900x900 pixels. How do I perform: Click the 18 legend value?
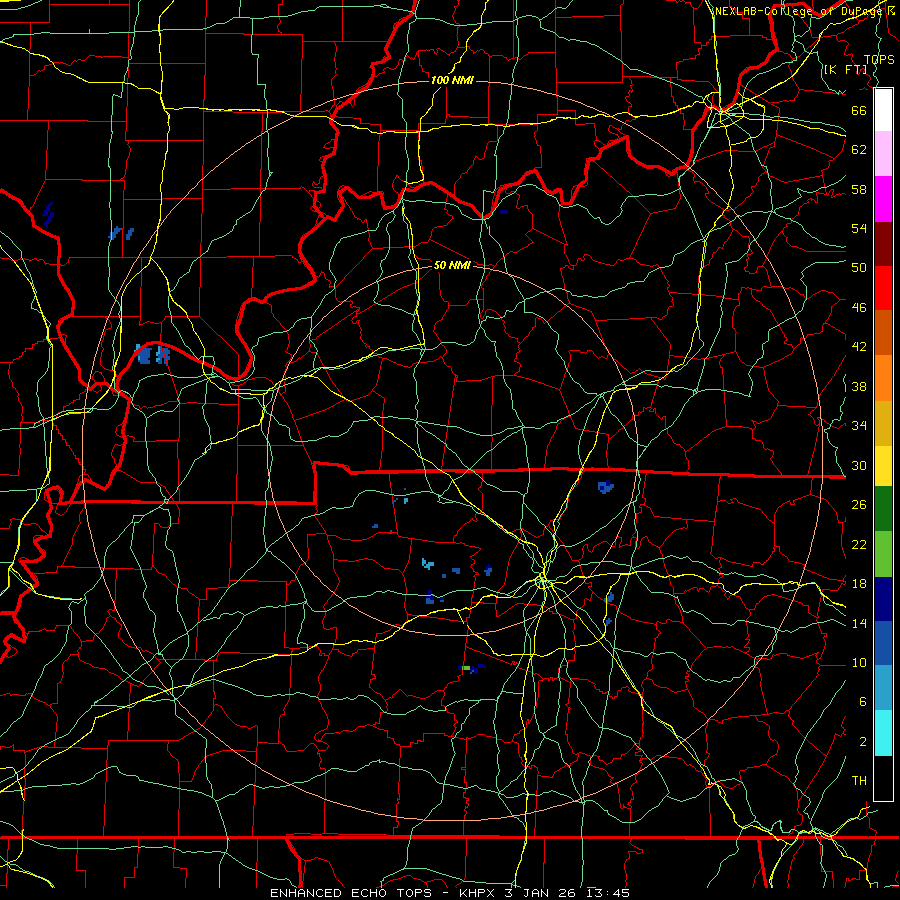click(859, 584)
